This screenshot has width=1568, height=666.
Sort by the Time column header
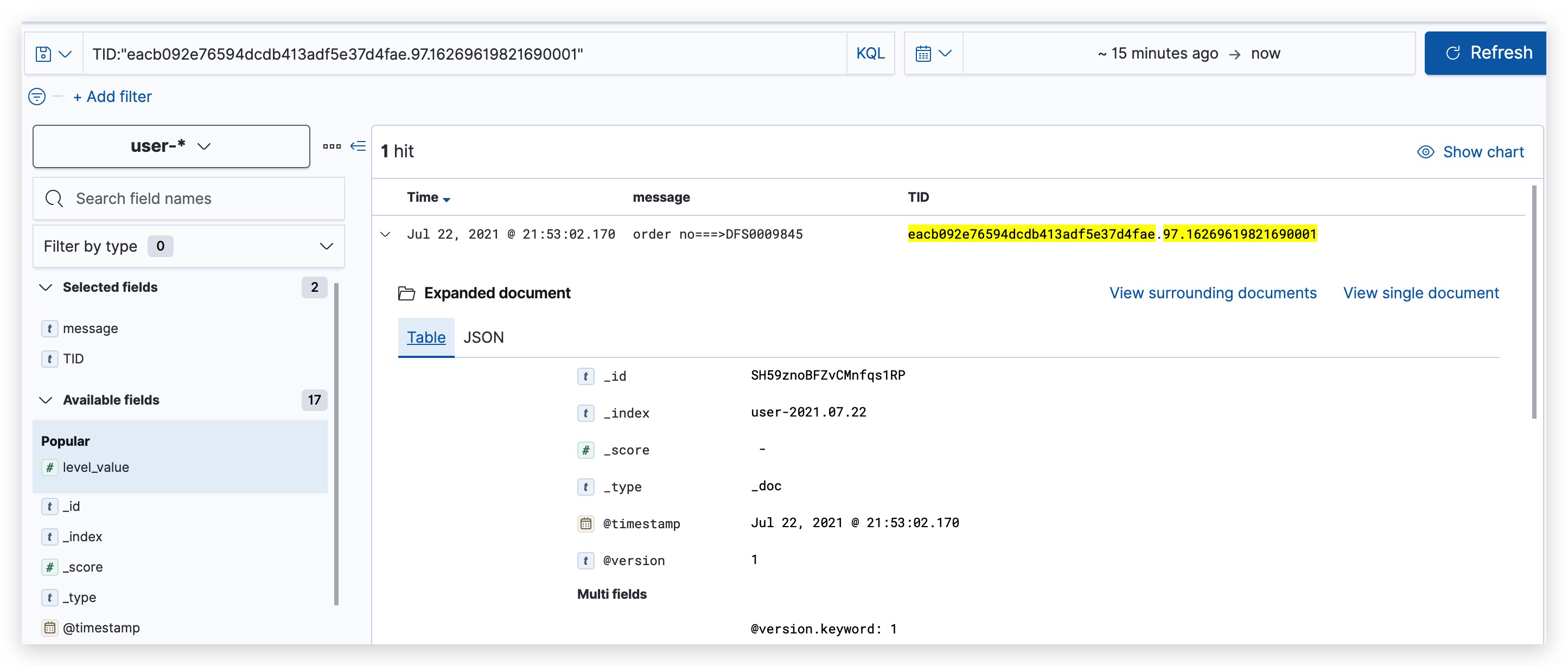tap(429, 197)
